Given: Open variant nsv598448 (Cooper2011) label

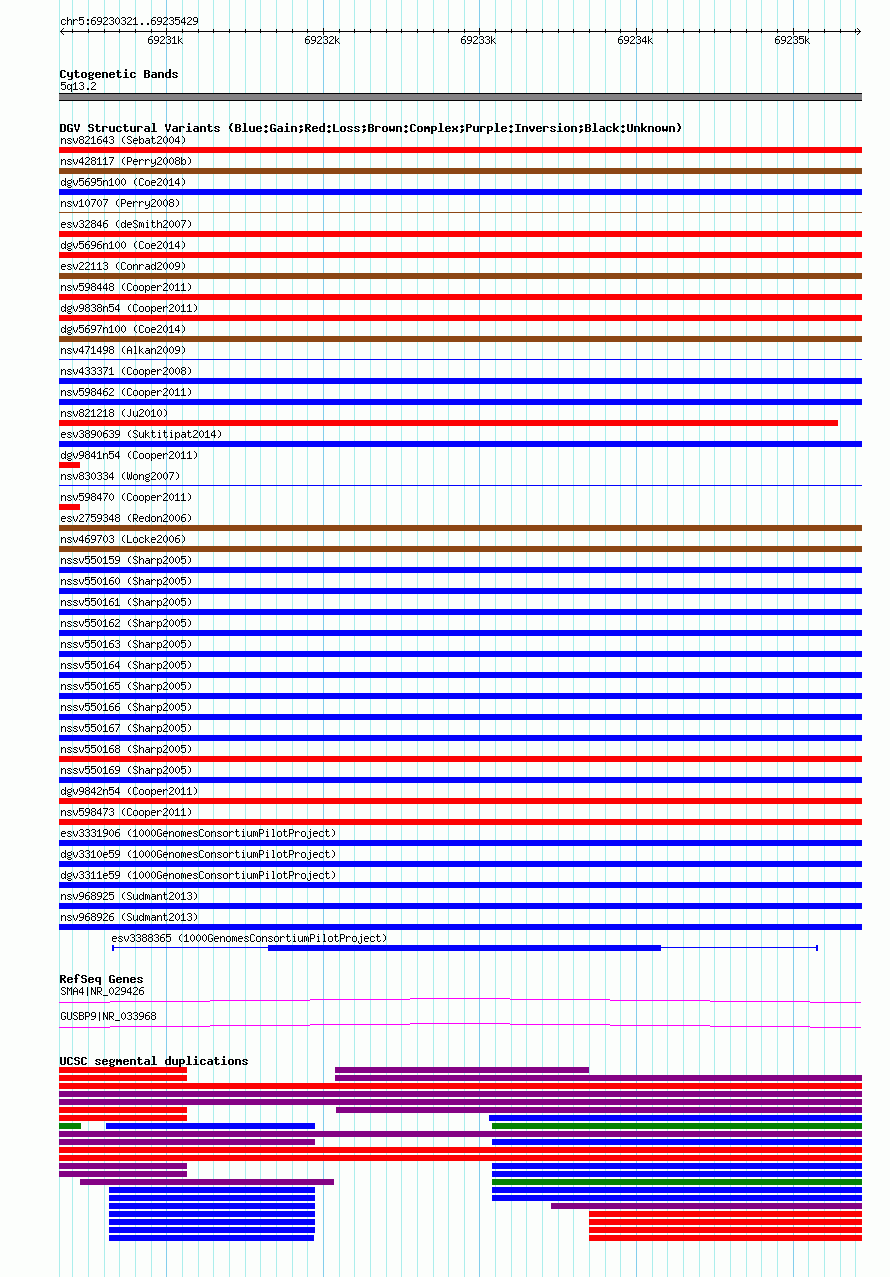Looking at the screenshot, I should (x=126, y=287).
